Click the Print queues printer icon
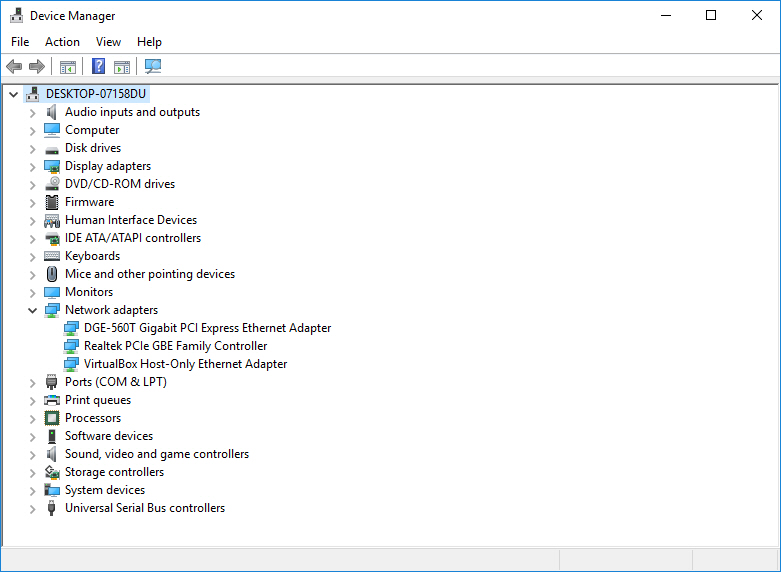The image size is (781, 572). click(52, 400)
